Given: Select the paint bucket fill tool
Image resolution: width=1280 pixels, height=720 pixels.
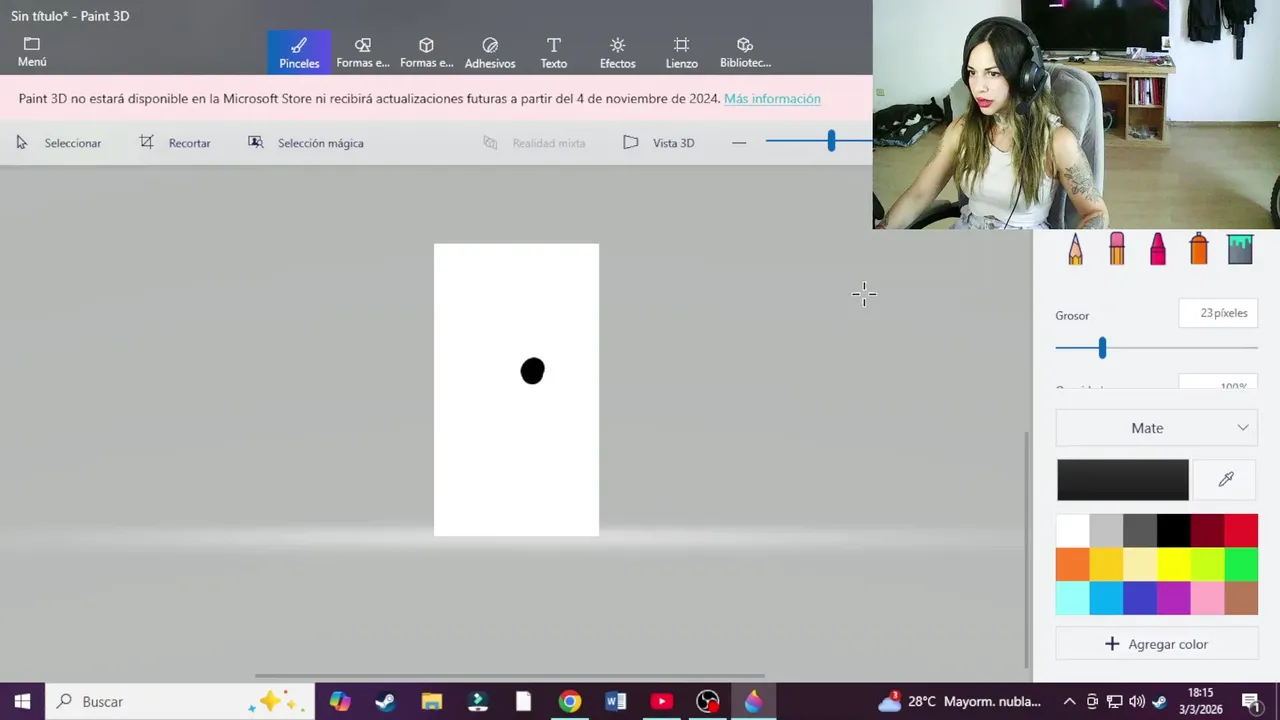Looking at the screenshot, I should pyautogui.click(x=1240, y=249).
